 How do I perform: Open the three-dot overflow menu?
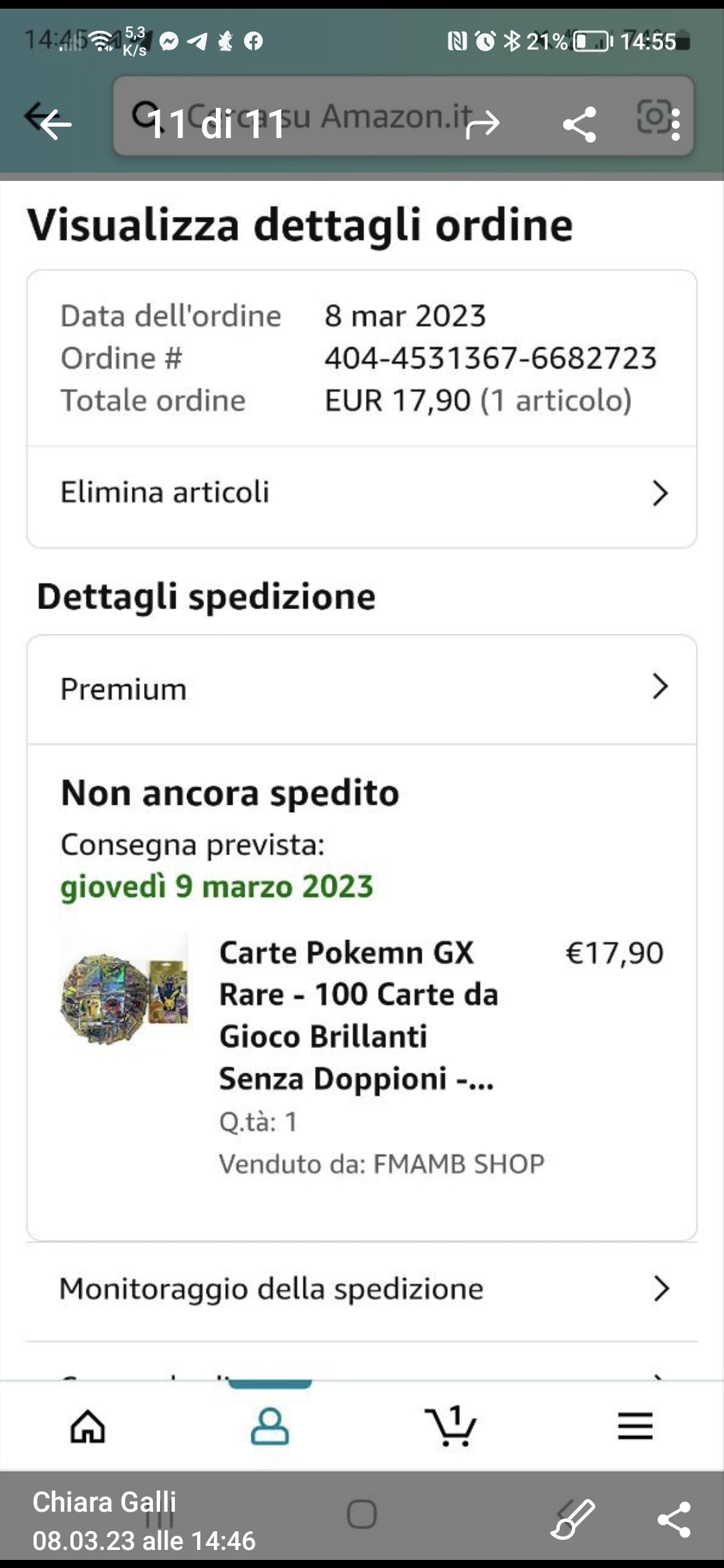click(675, 125)
